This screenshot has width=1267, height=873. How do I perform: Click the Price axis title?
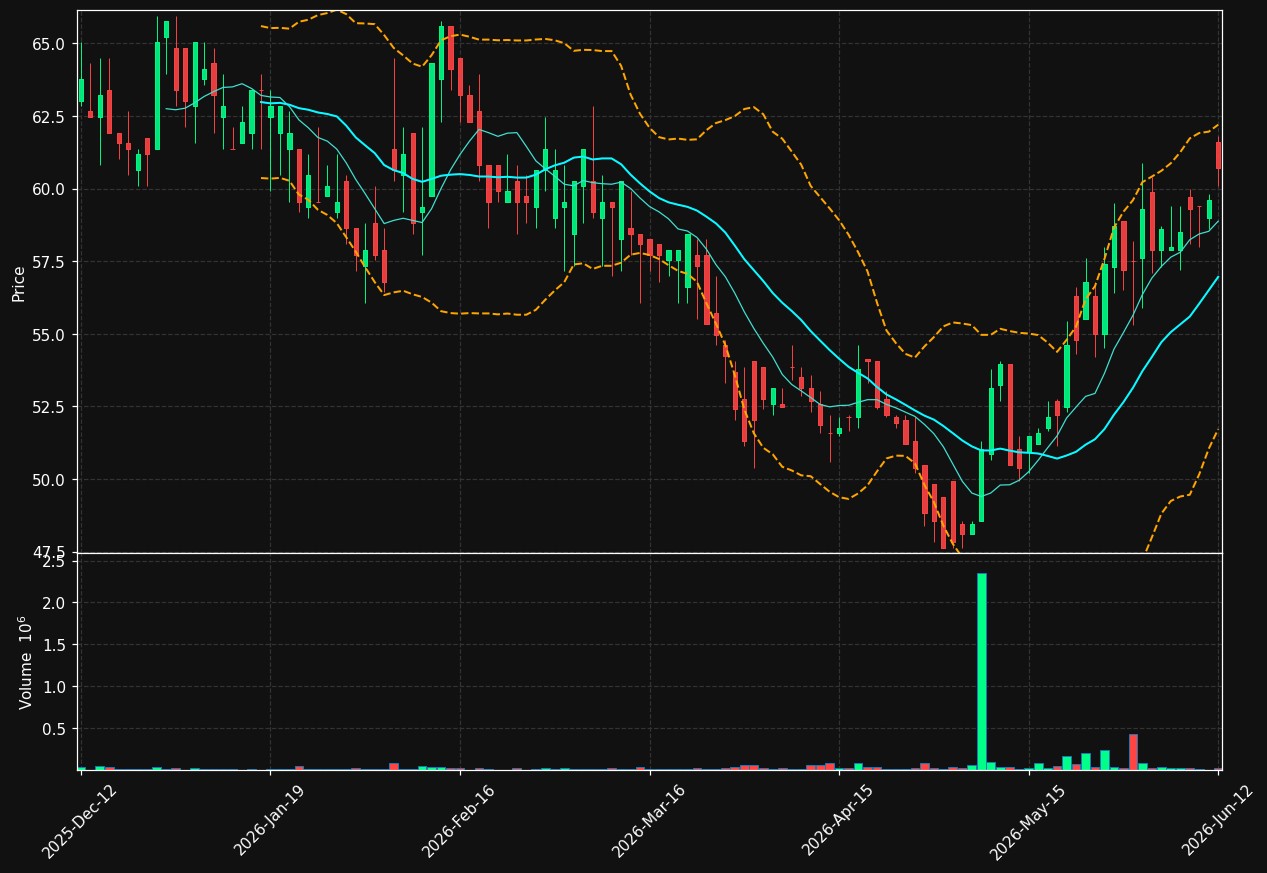[19, 282]
